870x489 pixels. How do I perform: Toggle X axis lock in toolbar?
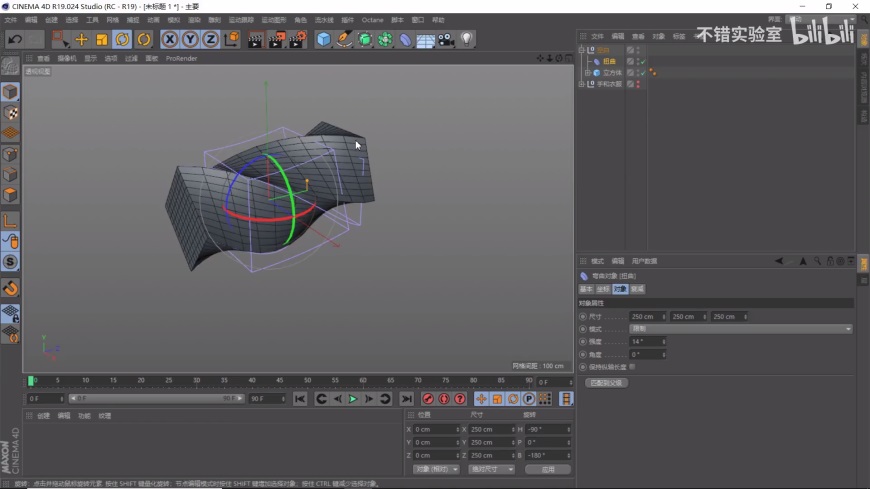point(170,39)
